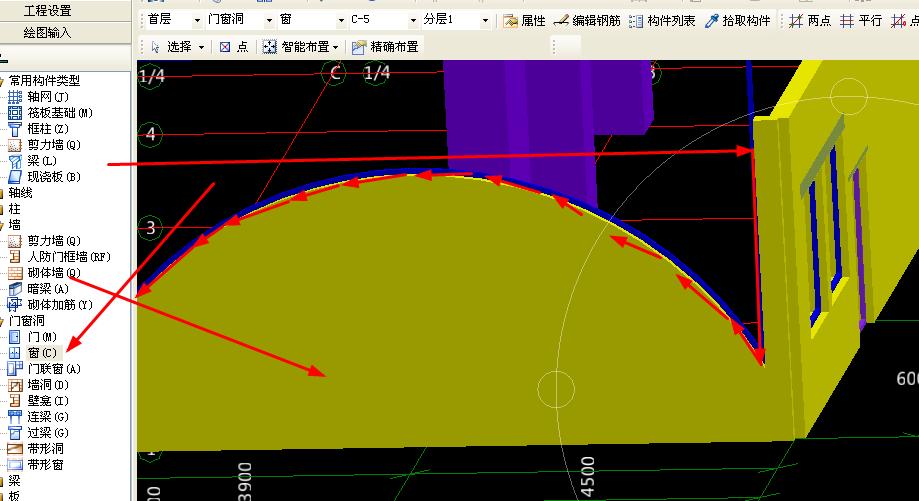Select 过梁(G) in the tree
The image size is (919, 501).
click(48, 432)
